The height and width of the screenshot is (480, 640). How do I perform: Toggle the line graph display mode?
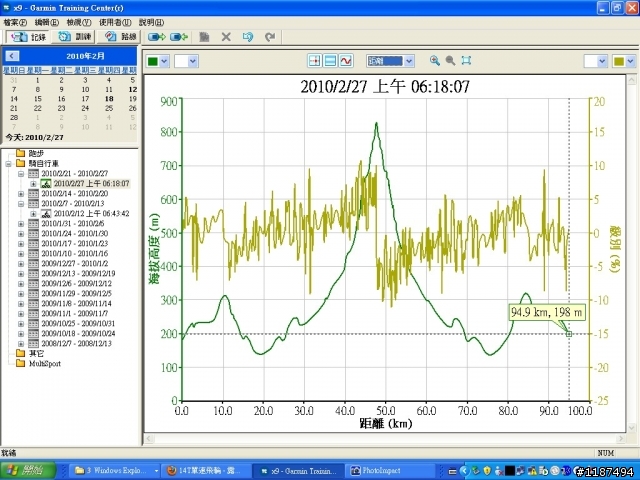point(347,61)
